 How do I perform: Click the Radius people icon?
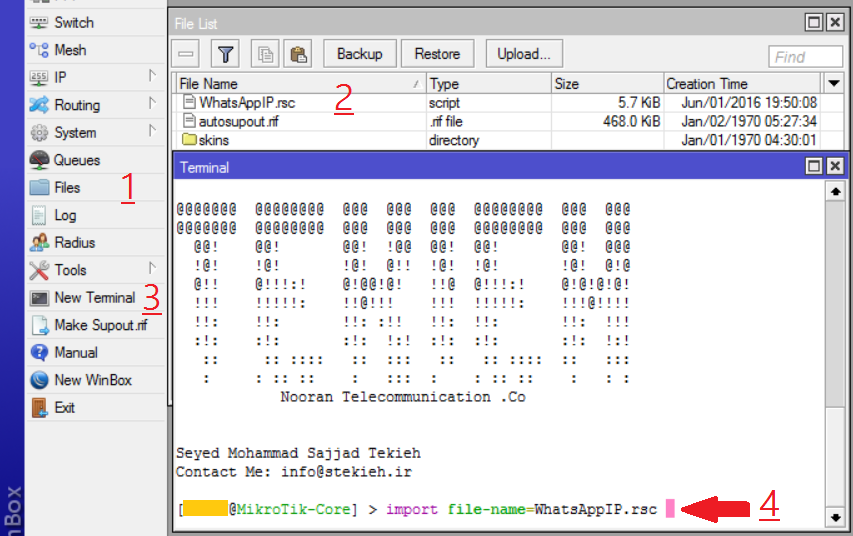tap(39, 243)
